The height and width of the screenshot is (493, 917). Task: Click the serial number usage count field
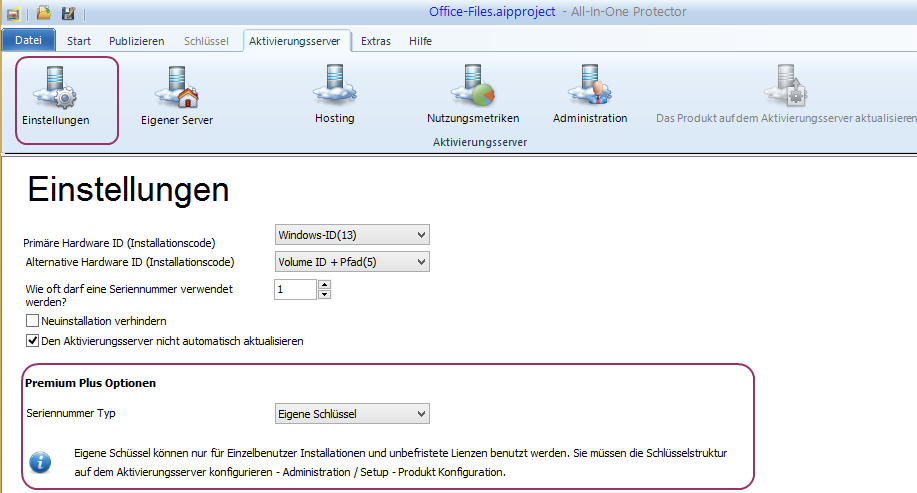[295, 289]
